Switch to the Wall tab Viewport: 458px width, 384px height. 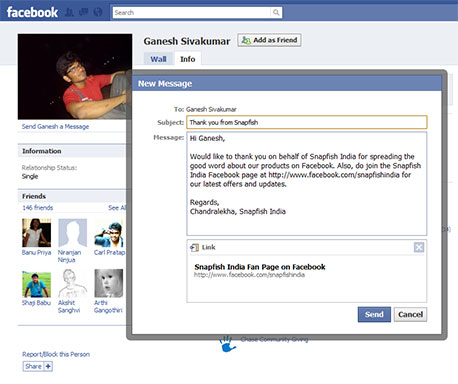(158, 59)
